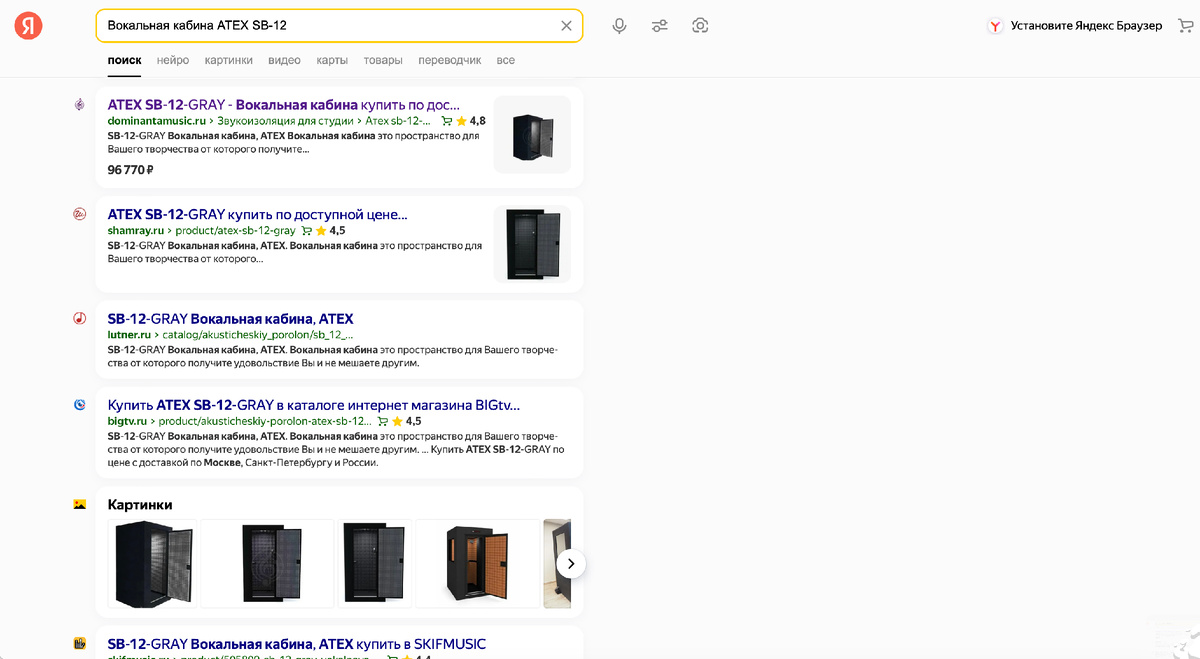The width and height of the screenshot is (1200, 659).
Task: Click the 4,8 star rating on dominantamusic
Action: [x=471, y=121]
